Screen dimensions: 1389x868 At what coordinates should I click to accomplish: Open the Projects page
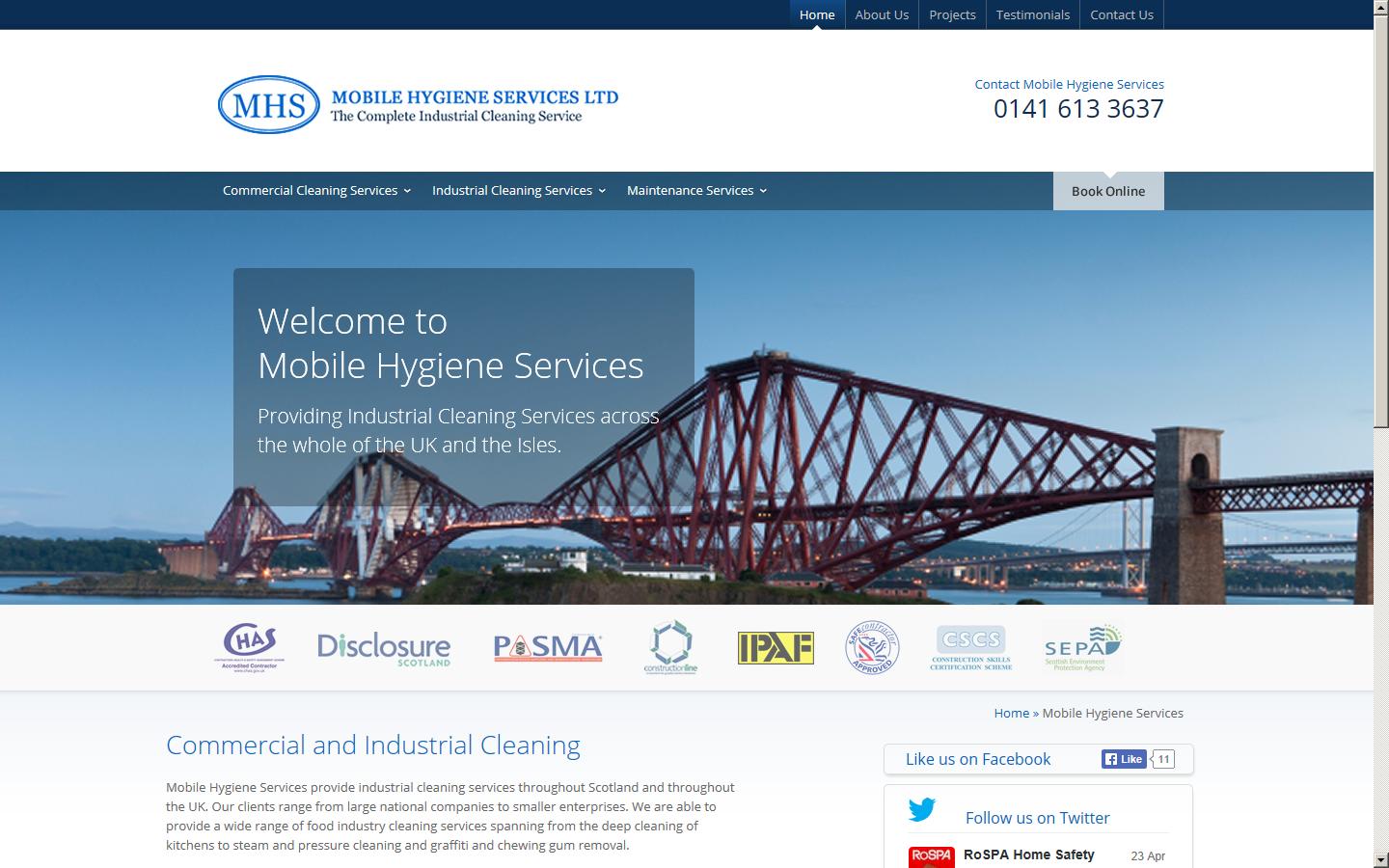coord(952,14)
